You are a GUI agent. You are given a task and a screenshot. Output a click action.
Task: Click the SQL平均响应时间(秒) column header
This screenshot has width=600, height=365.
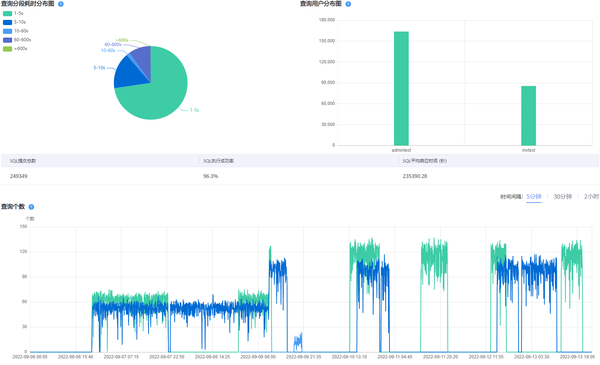point(424,161)
